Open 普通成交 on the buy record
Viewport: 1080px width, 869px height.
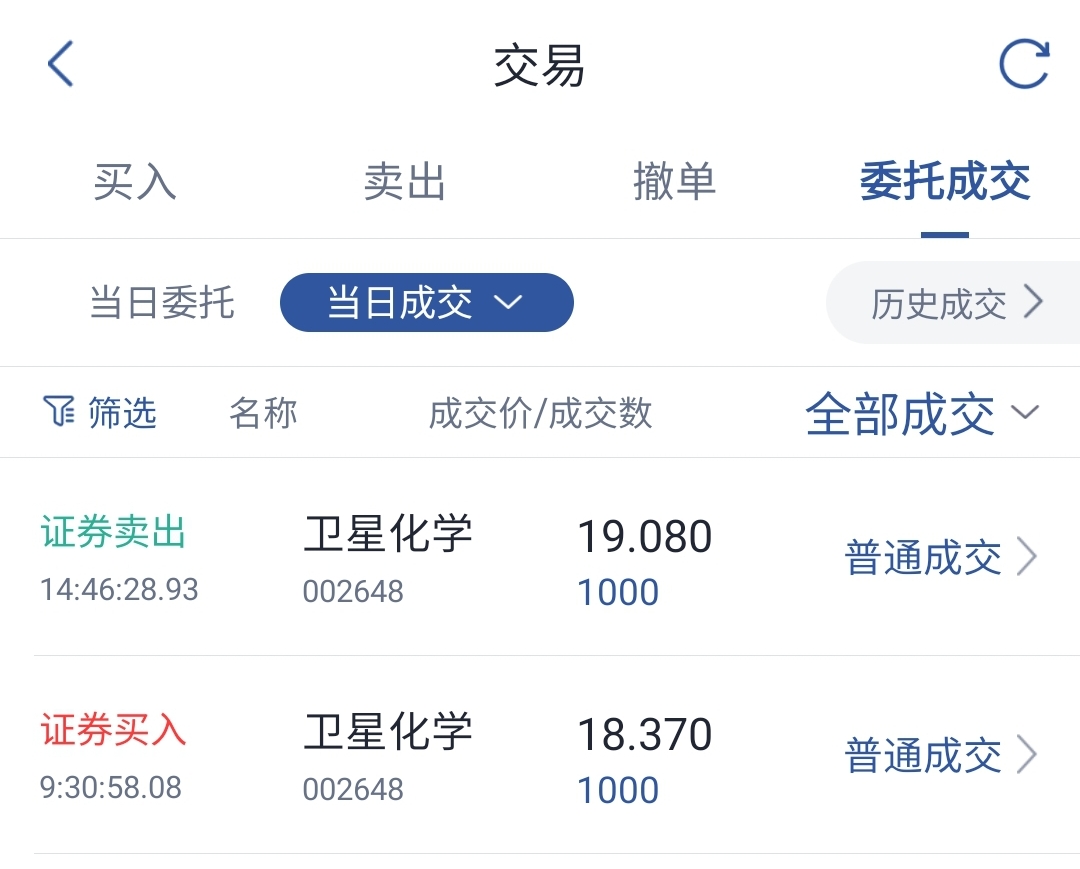click(922, 755)
